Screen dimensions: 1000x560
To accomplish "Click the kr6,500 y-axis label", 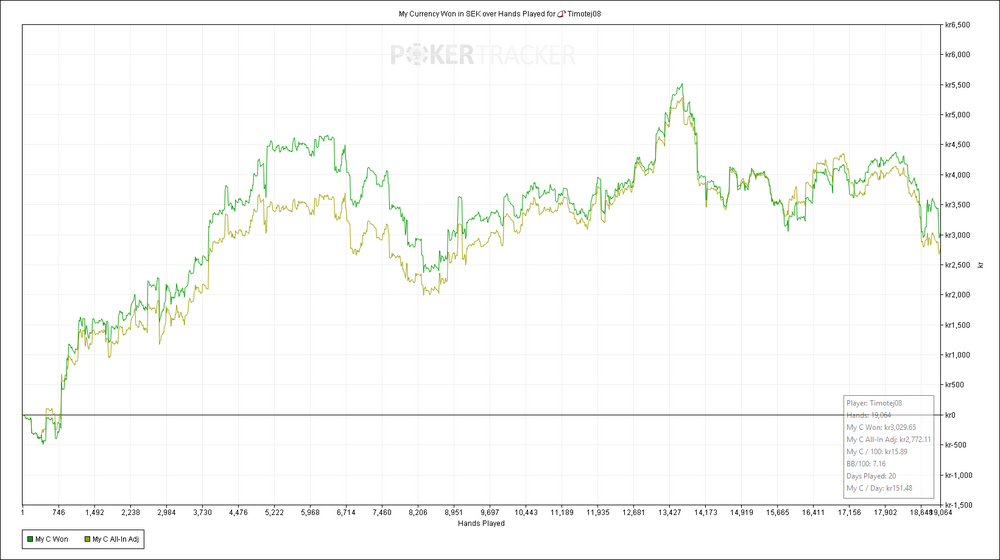I will tap(957, 25).
